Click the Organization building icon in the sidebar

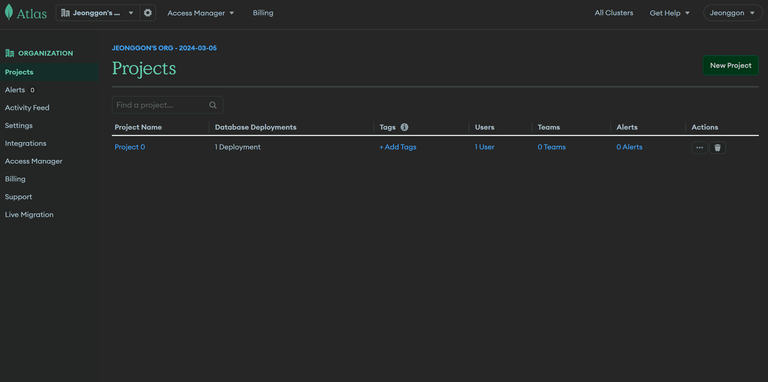pos(9,53)
